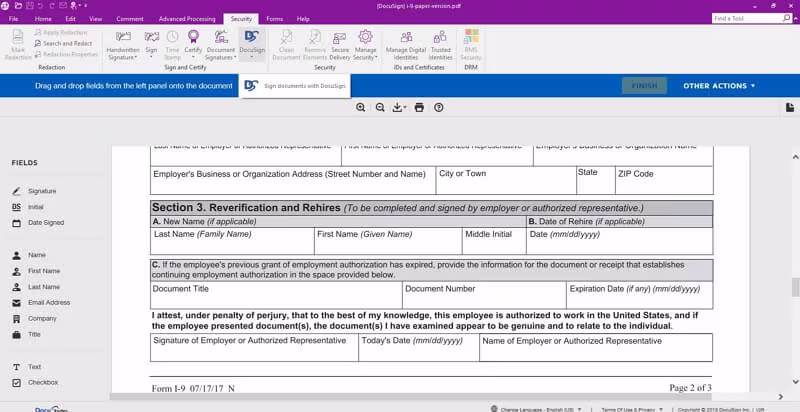The image size is (800, 412).
Task: Select the Email Address field
Action: (41, 303)
